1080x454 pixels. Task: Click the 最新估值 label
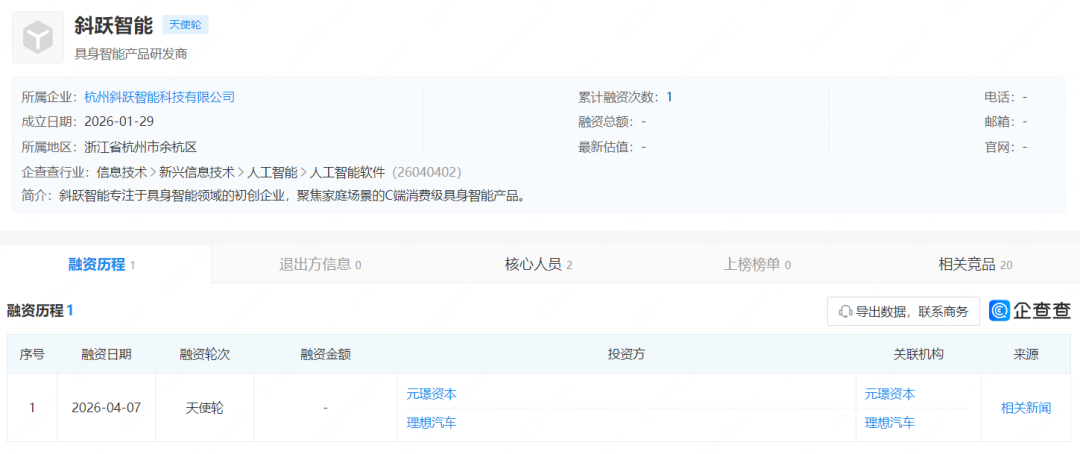(x=606, y=147)
